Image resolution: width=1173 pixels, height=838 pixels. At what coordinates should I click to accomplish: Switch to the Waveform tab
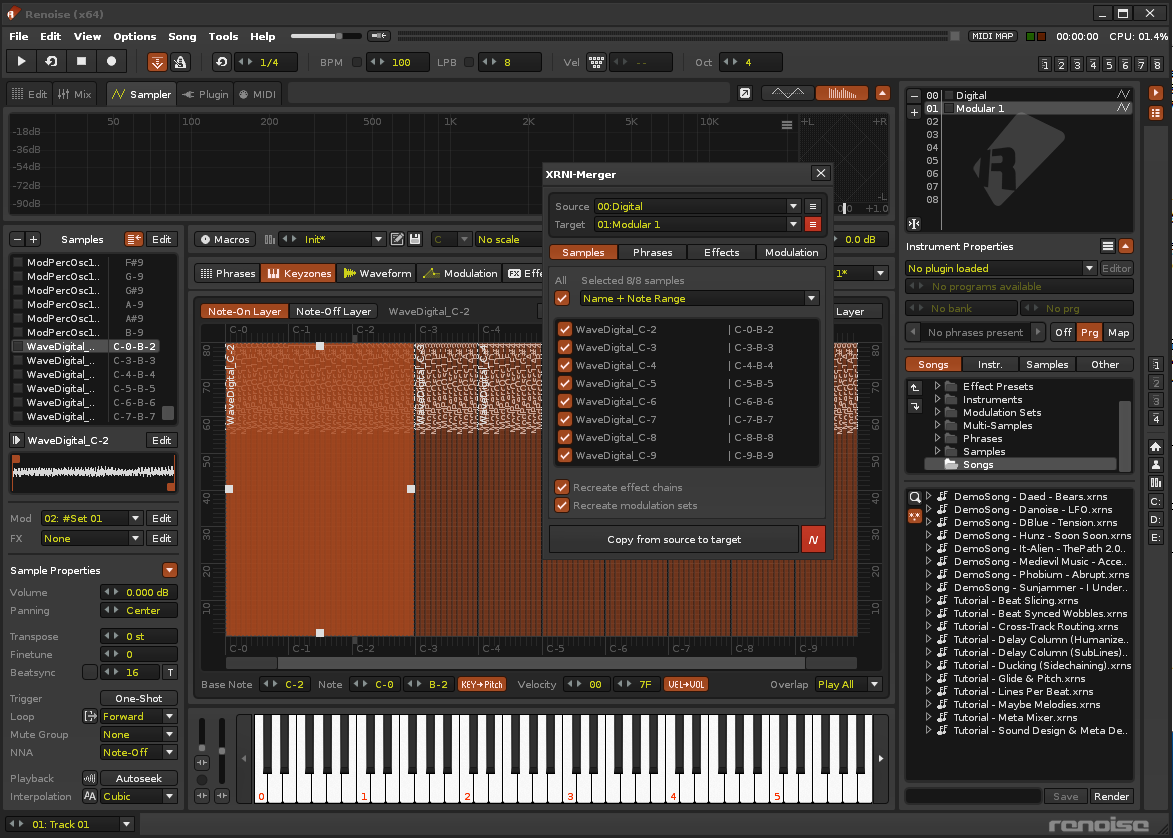378,273
